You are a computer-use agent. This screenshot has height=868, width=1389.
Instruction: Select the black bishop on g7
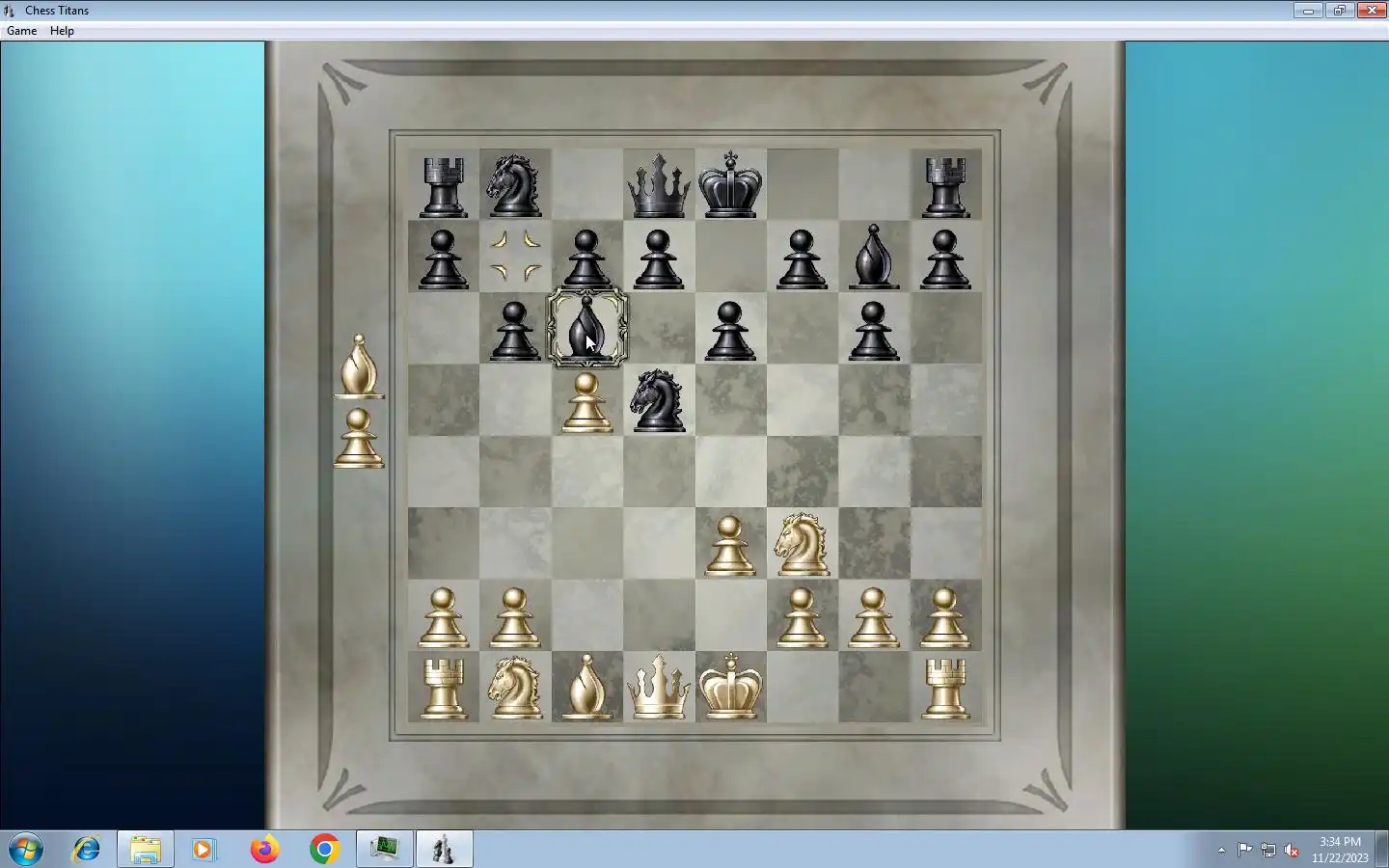pyautogui.click(x=873, y=257)
